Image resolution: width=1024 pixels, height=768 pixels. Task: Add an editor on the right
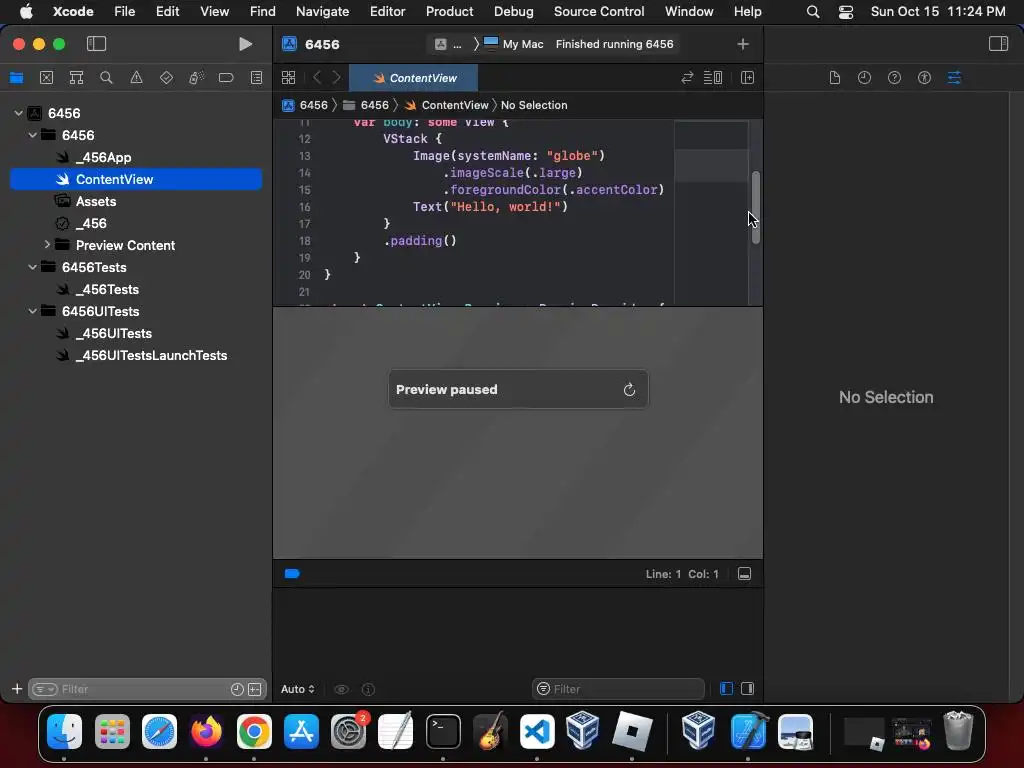[748, 78]
